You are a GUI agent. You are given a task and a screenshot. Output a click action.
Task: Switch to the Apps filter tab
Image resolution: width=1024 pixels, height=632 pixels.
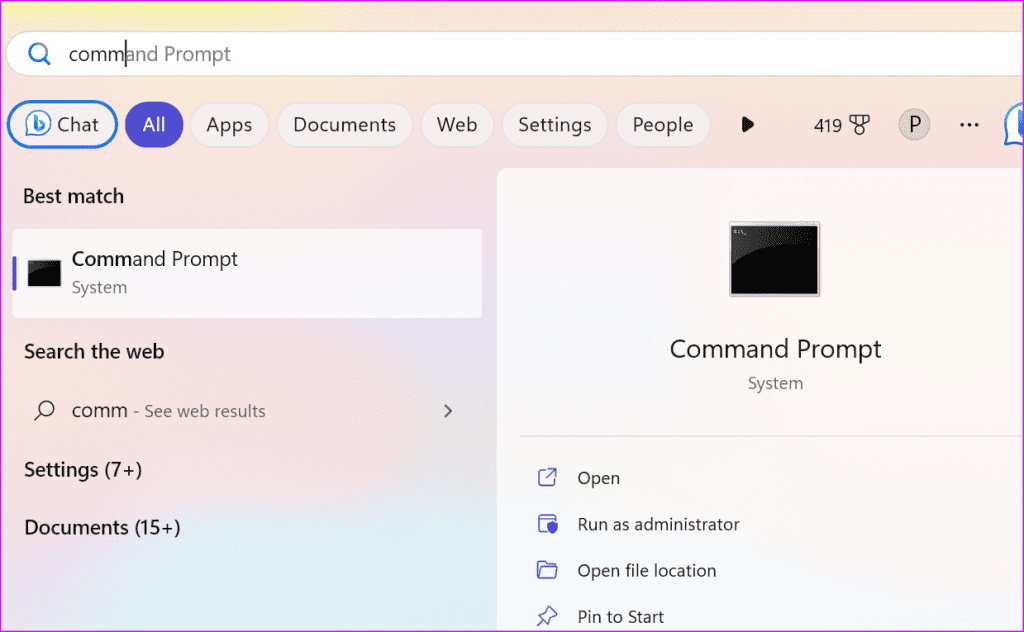tap(229, 124)
